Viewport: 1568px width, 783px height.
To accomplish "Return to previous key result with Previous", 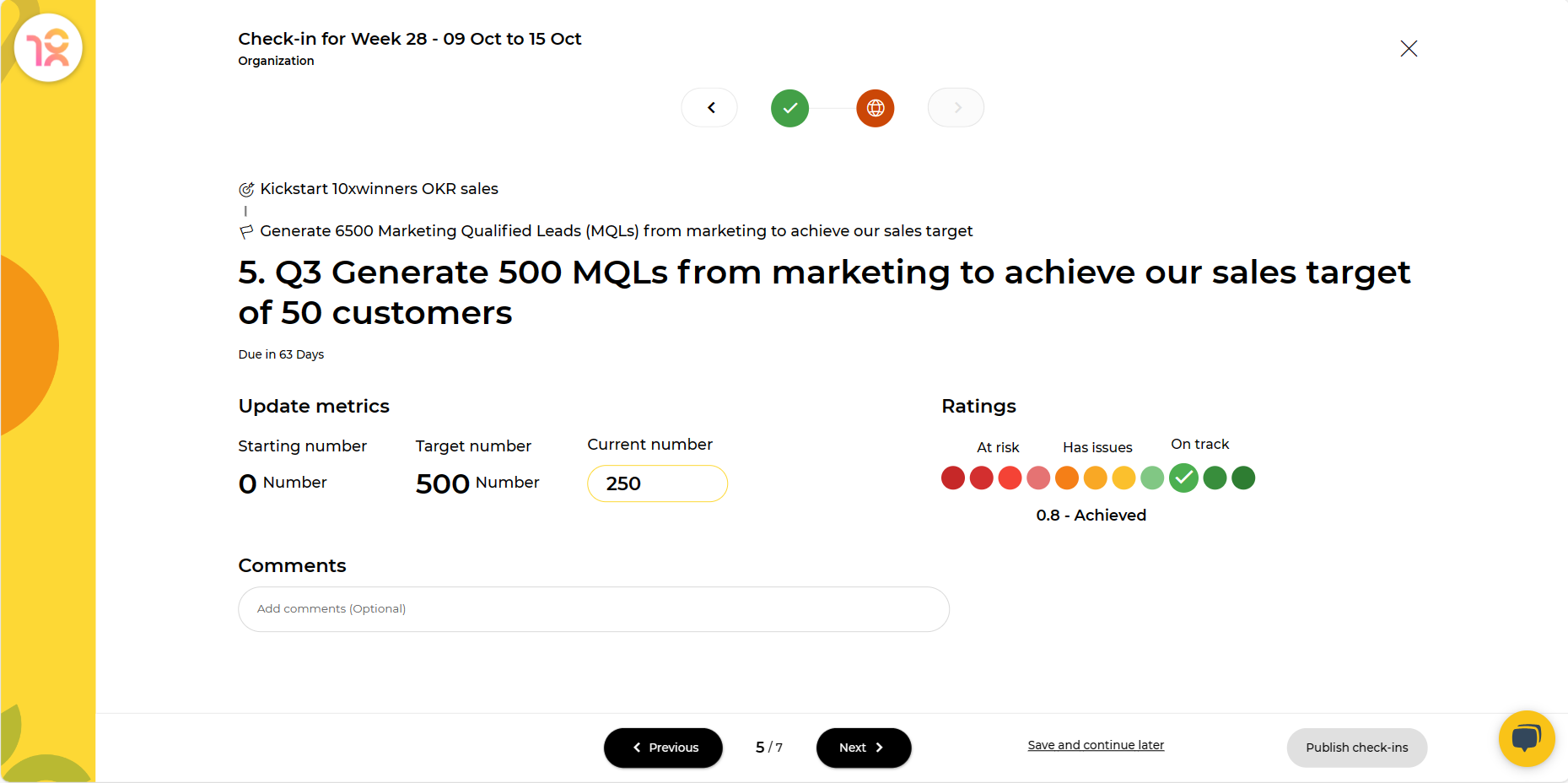I will click(663, 748).
